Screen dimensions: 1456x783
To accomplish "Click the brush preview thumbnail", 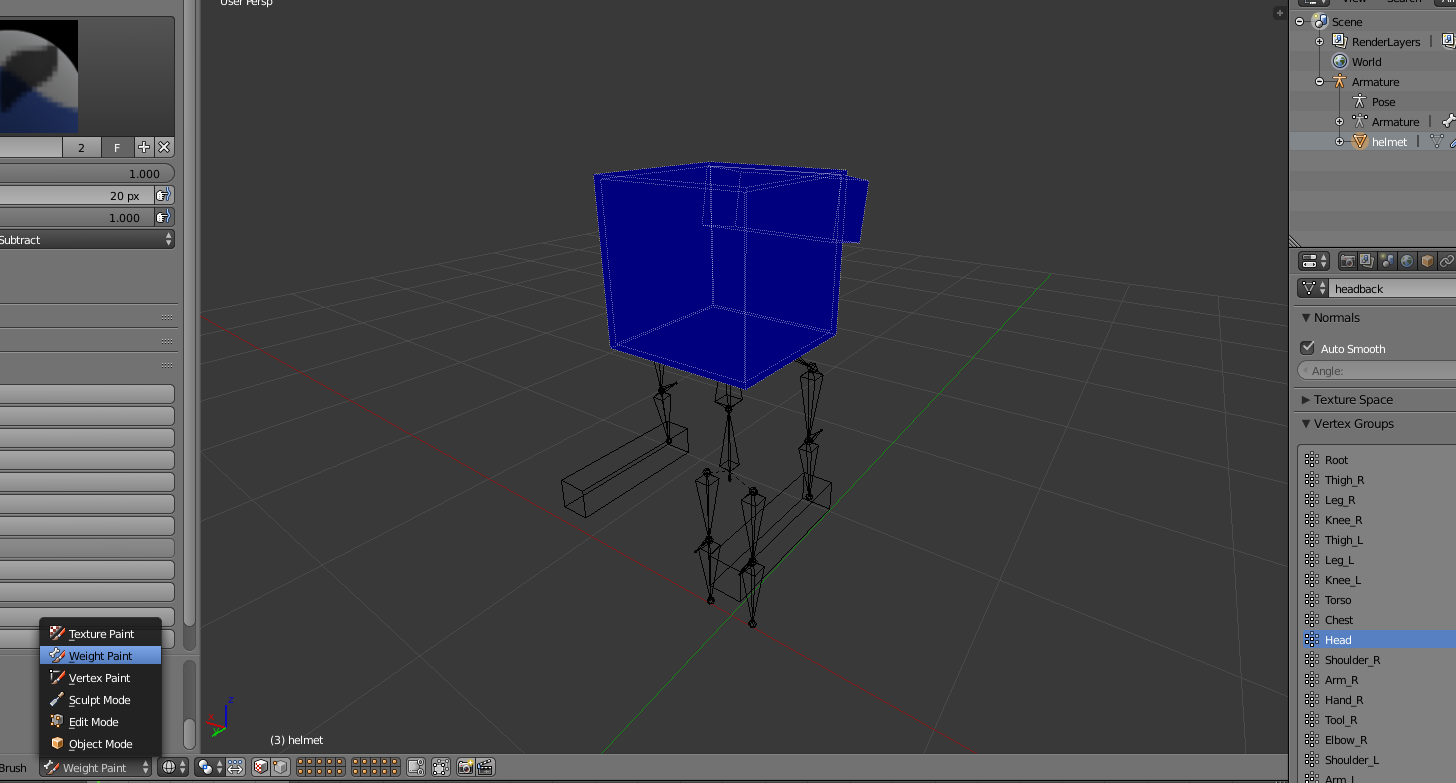I will (x=39, y=76).
